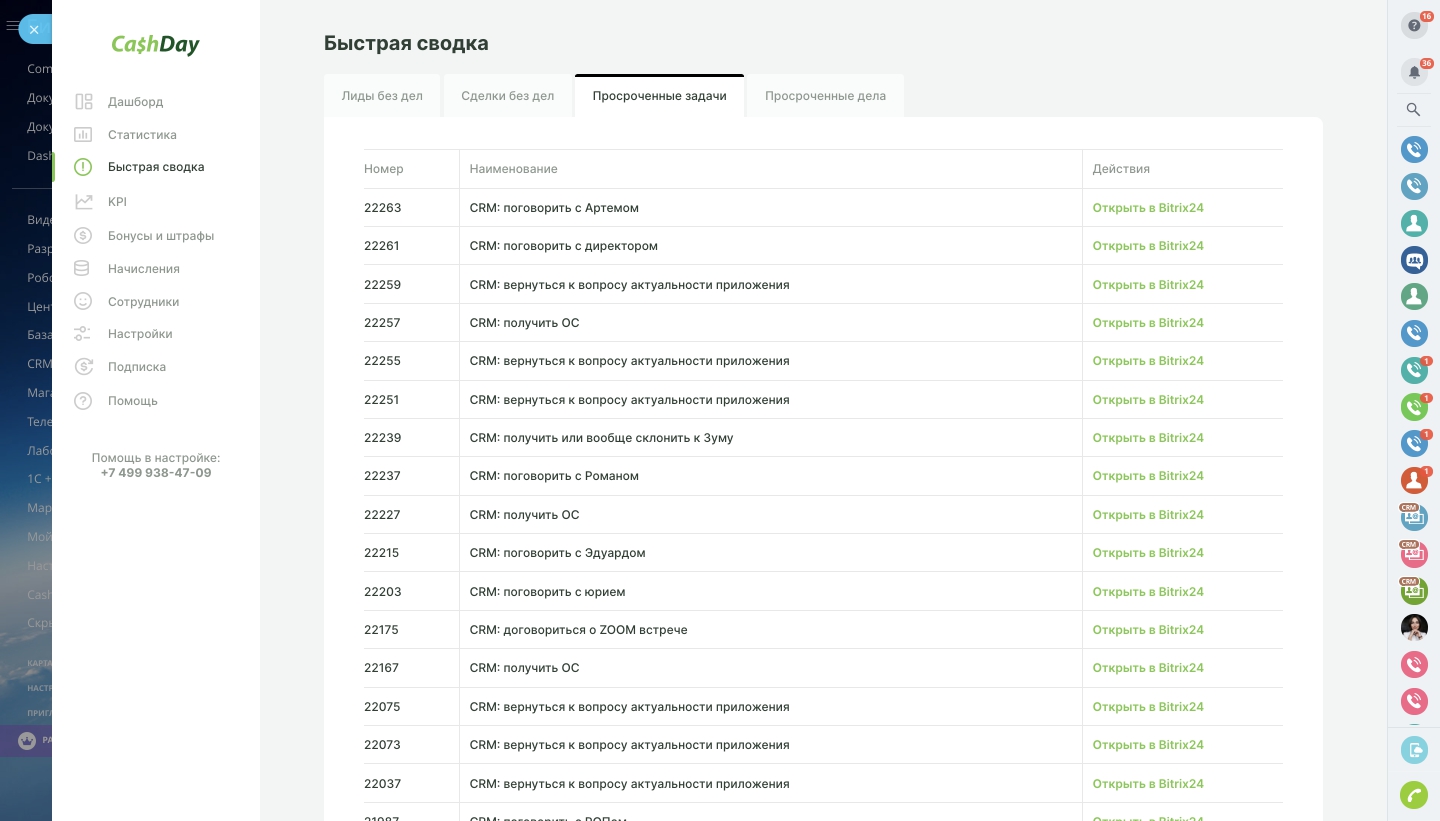Open Сотрудники smiley icon

click(x=84, y=302)
